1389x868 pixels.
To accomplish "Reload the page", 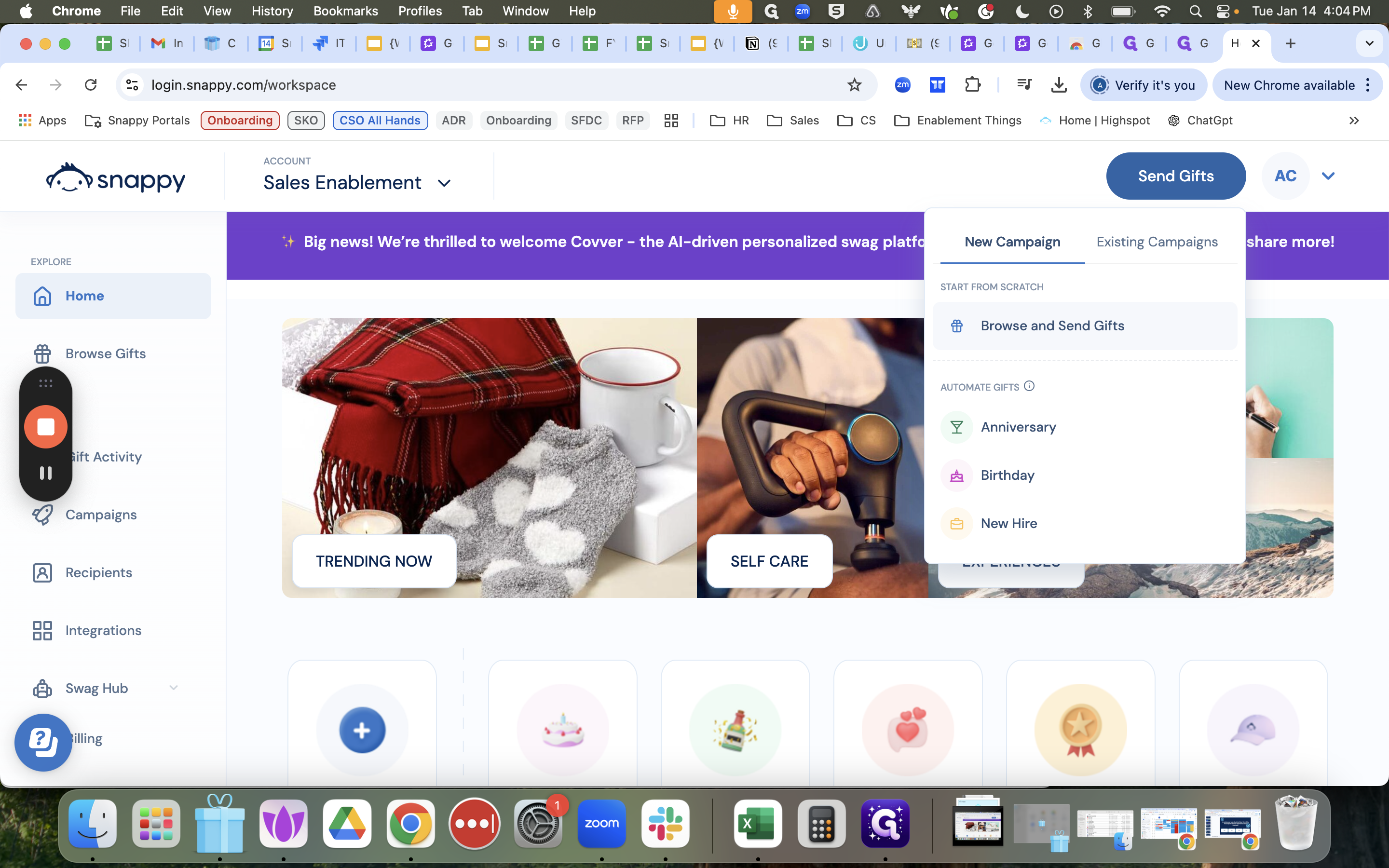I will 91,85.
